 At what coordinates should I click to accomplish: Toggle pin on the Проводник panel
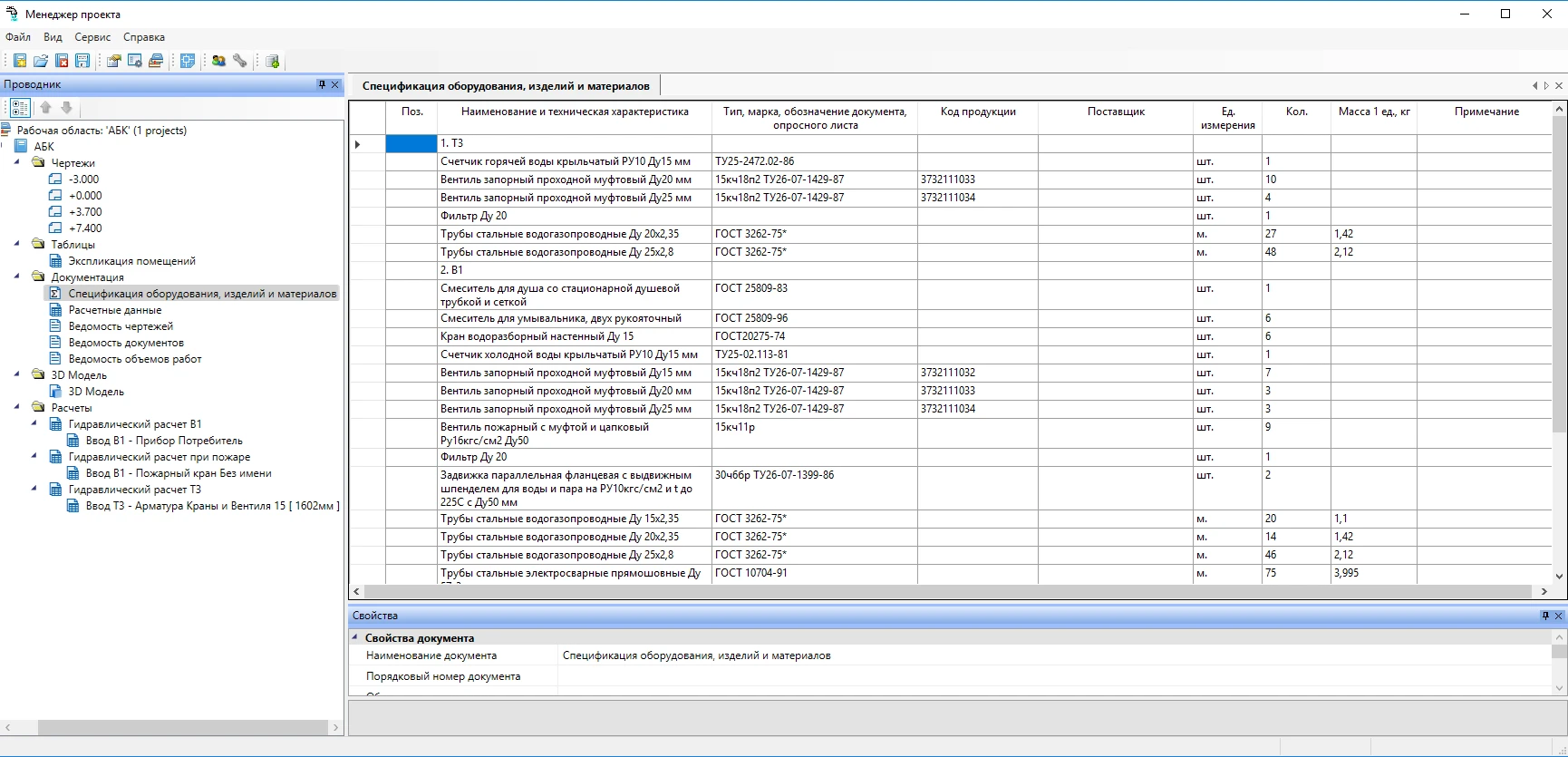[322, 84]
